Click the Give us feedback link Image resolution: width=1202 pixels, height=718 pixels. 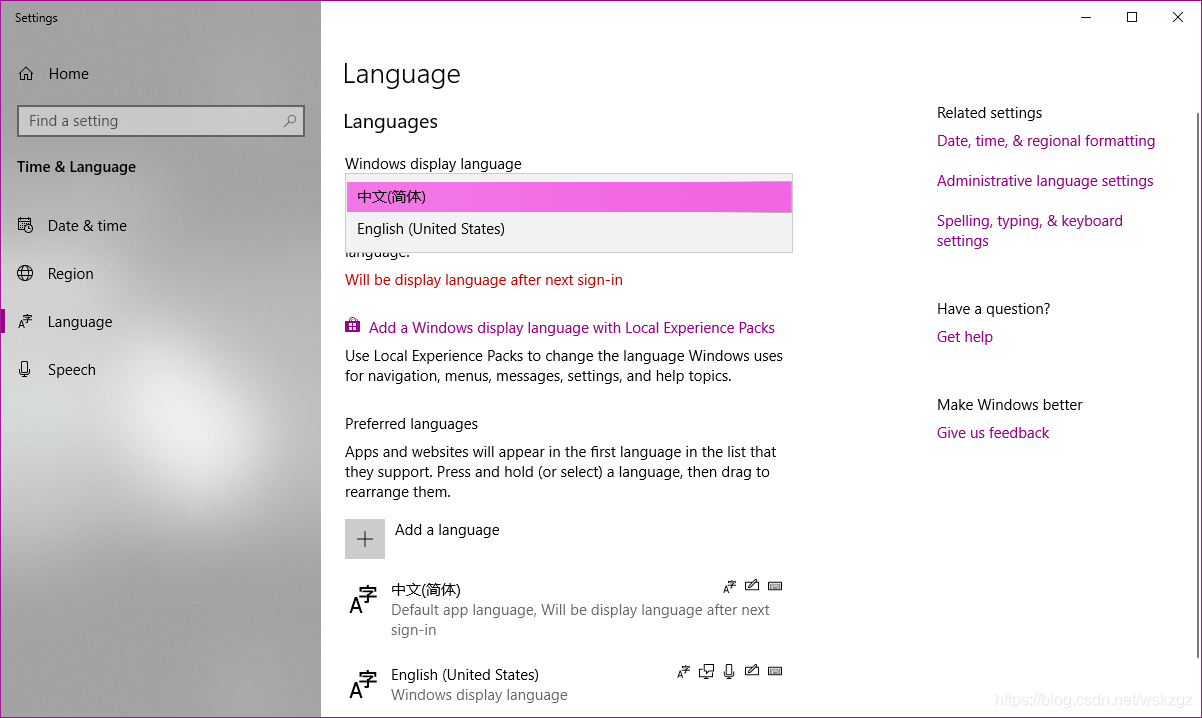click(x=993, y=433)
